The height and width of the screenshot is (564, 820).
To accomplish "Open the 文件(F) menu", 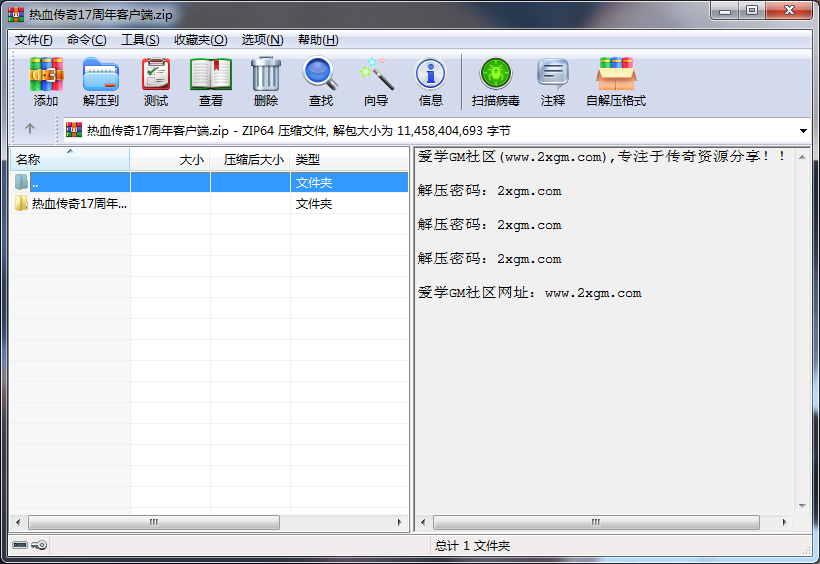I will pos(33,40).
